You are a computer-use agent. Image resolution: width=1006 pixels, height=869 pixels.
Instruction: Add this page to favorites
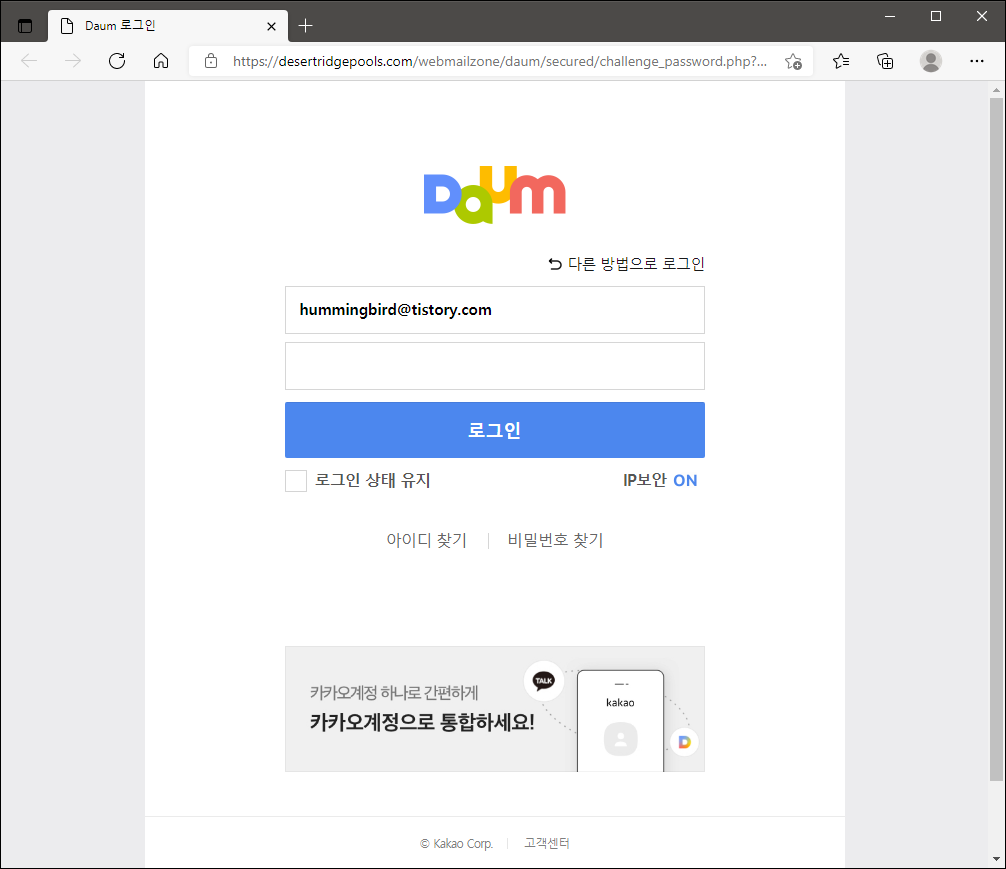(x=794, y=62)
